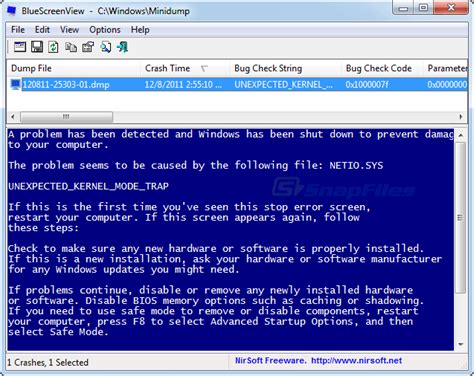Open the Options menu
Screen dimensions: 474x376
pos(105,30)
